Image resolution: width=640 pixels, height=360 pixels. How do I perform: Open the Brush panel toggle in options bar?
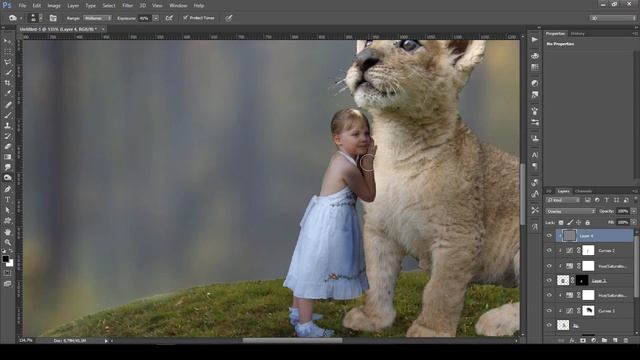pyautogui.click(x=53, y=18)
